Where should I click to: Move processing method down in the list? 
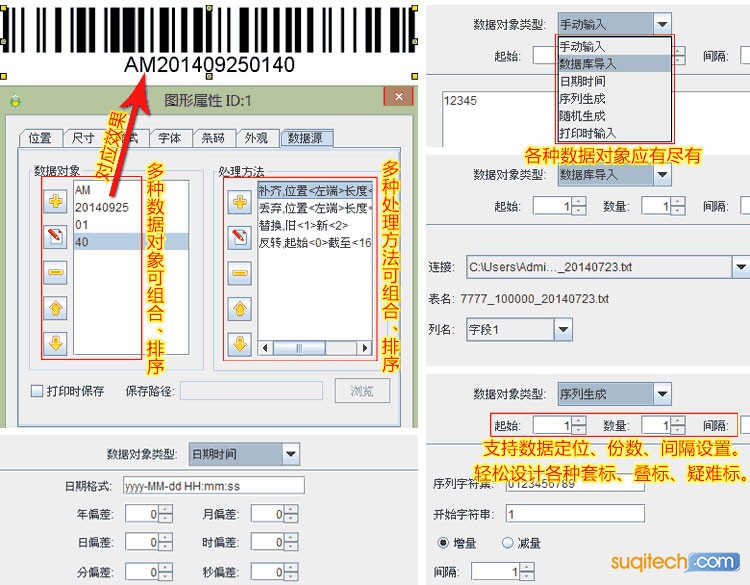[x=240, y=344]
